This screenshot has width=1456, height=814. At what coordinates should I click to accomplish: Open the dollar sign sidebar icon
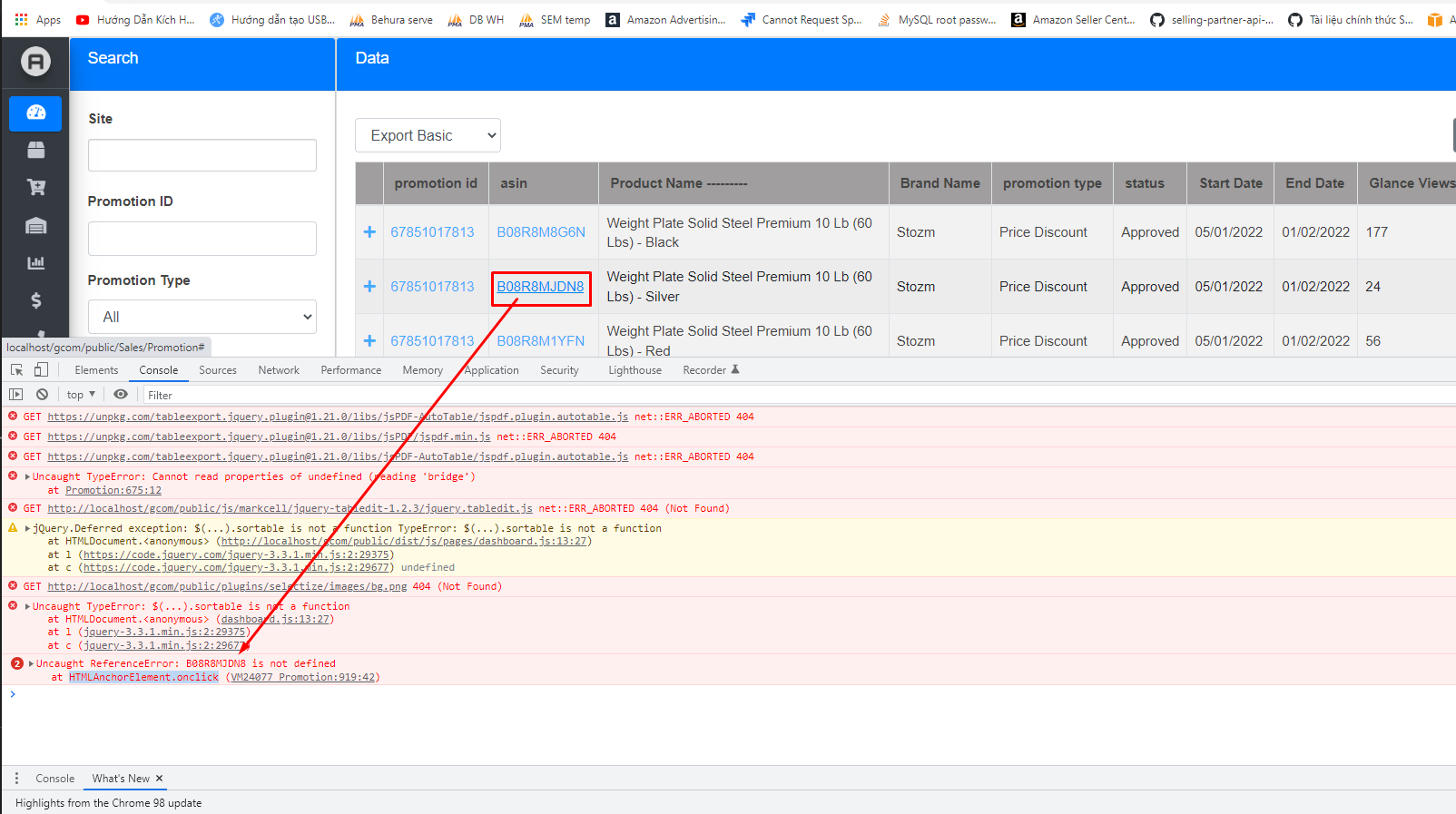[x=35, y=300]
